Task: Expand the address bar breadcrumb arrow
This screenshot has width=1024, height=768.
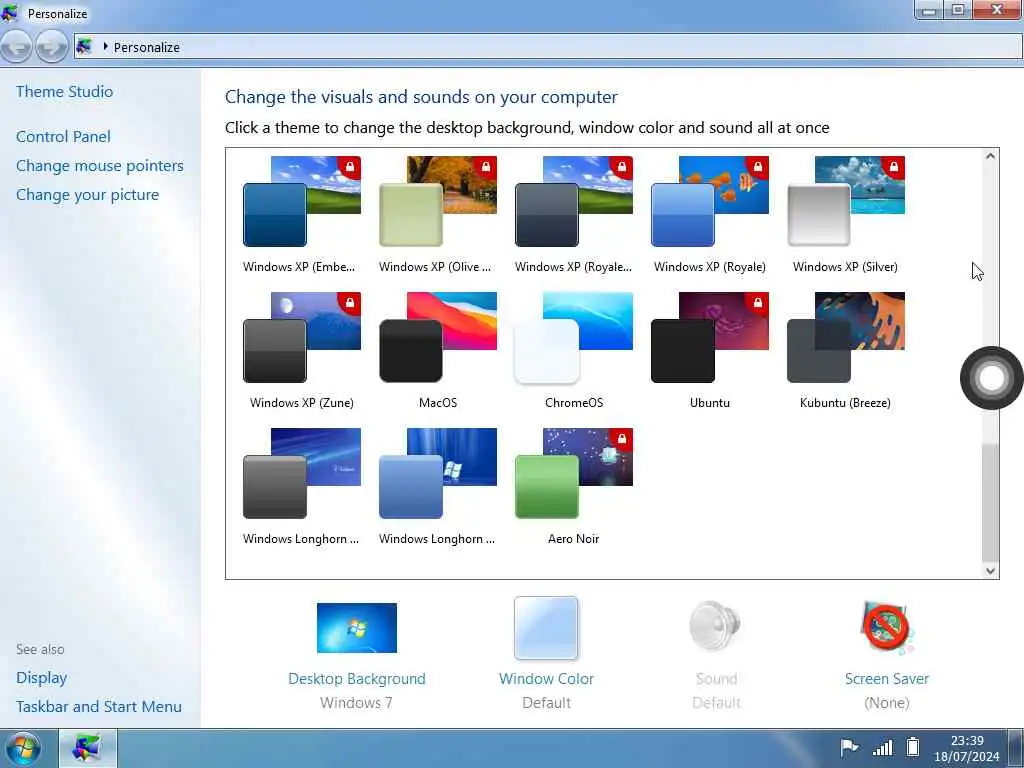Action: click(104, 46)
